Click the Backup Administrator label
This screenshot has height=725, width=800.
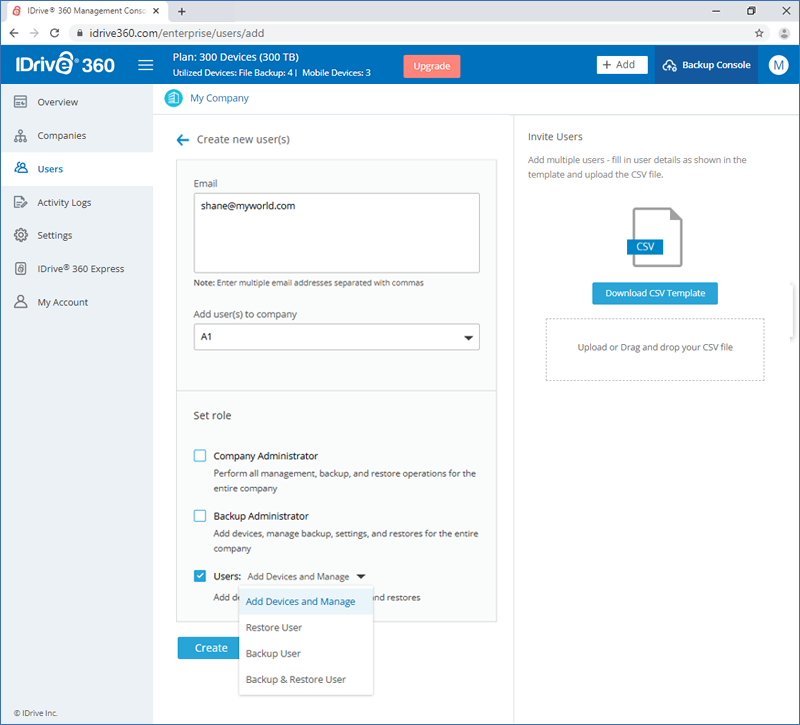(261, 516)
